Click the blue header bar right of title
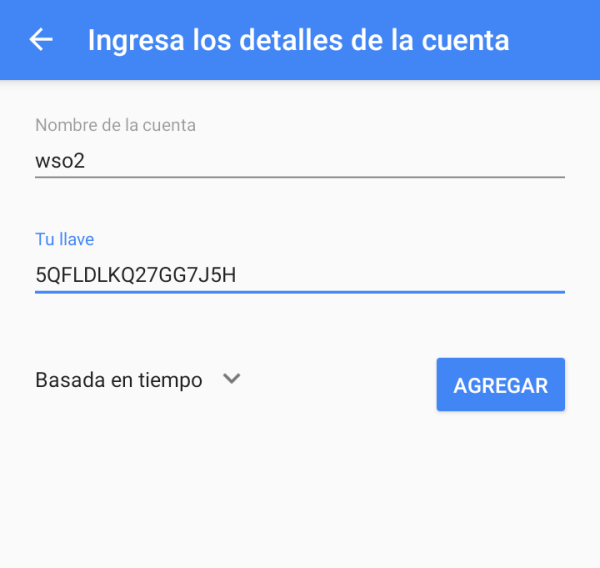600x568 pixels. coord(555,40)
